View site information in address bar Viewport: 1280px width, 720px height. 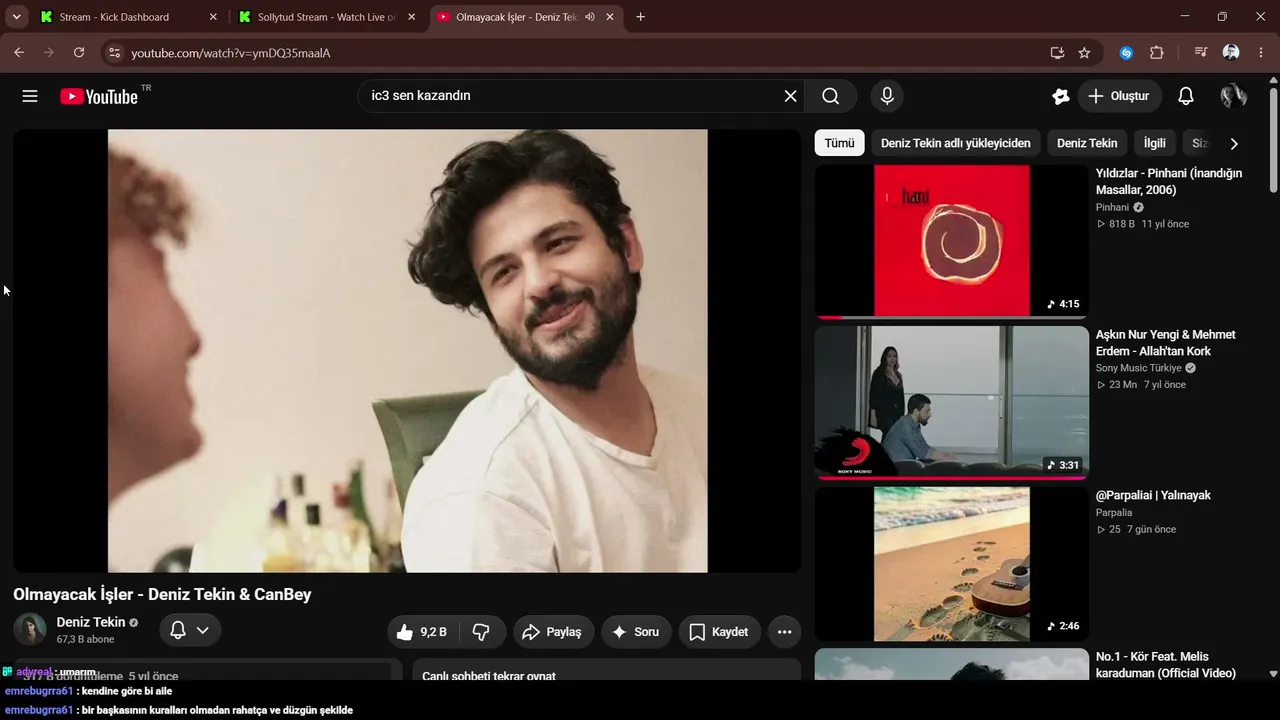pyautogui.click(x=114, y=53)
